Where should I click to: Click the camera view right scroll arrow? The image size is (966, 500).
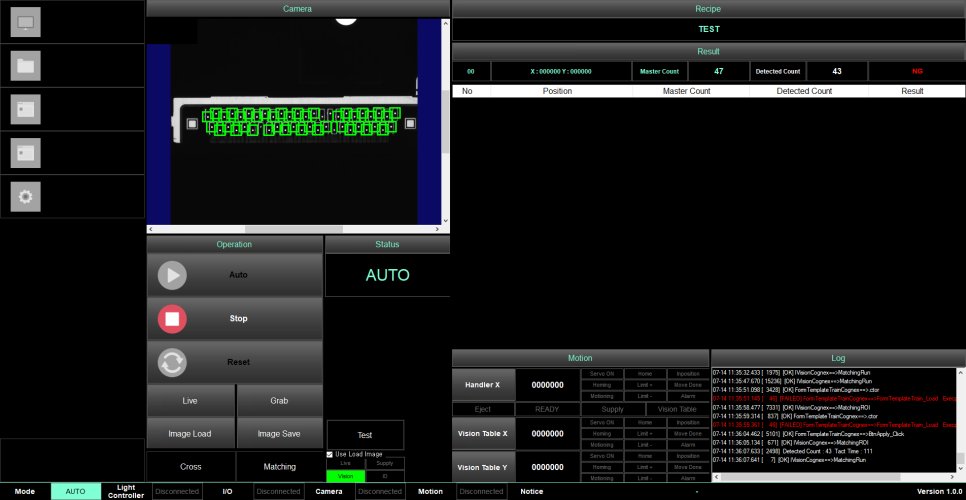(x=437, y=229)
